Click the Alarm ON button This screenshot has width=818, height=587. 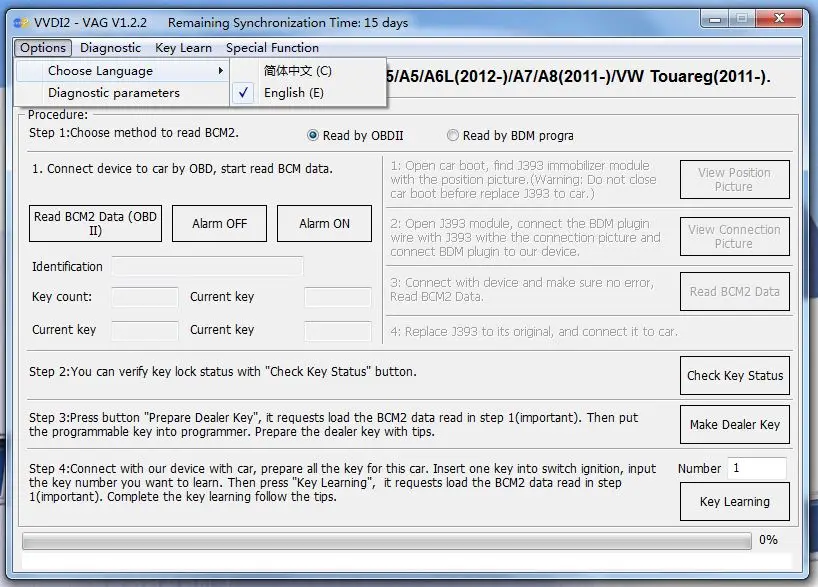[324, 223]
